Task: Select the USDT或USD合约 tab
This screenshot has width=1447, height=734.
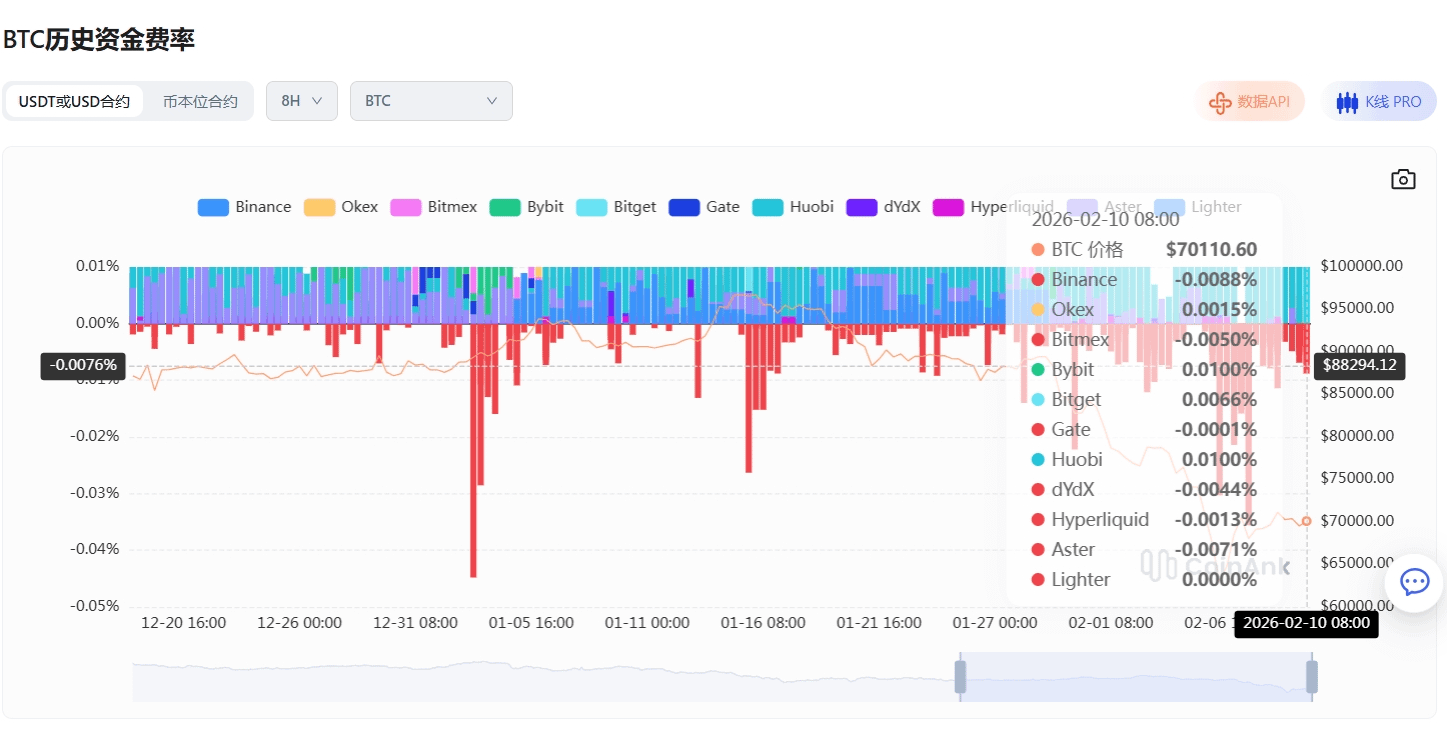Action: 74,101
